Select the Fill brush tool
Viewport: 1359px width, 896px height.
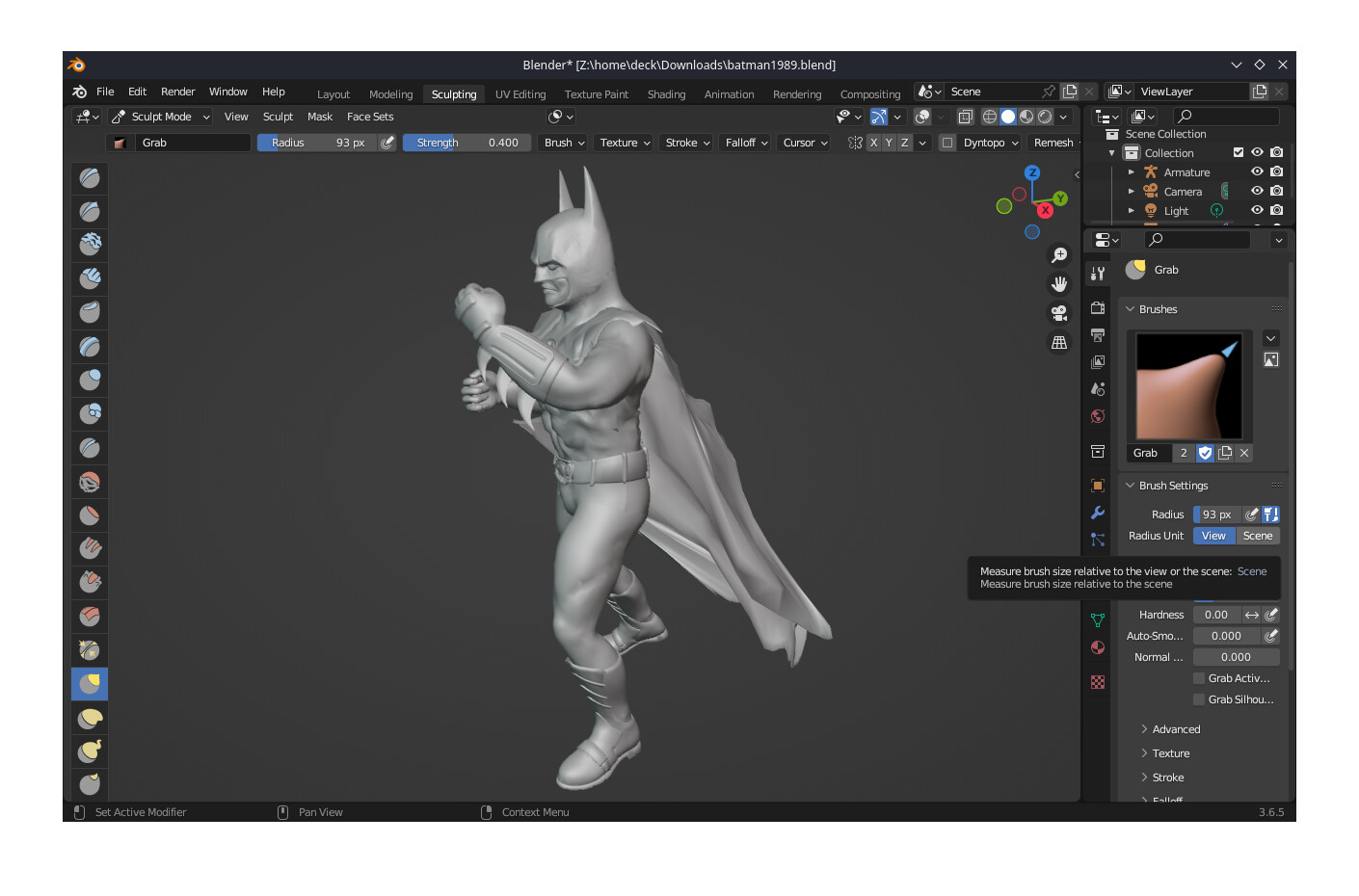[x=90, y=548]
